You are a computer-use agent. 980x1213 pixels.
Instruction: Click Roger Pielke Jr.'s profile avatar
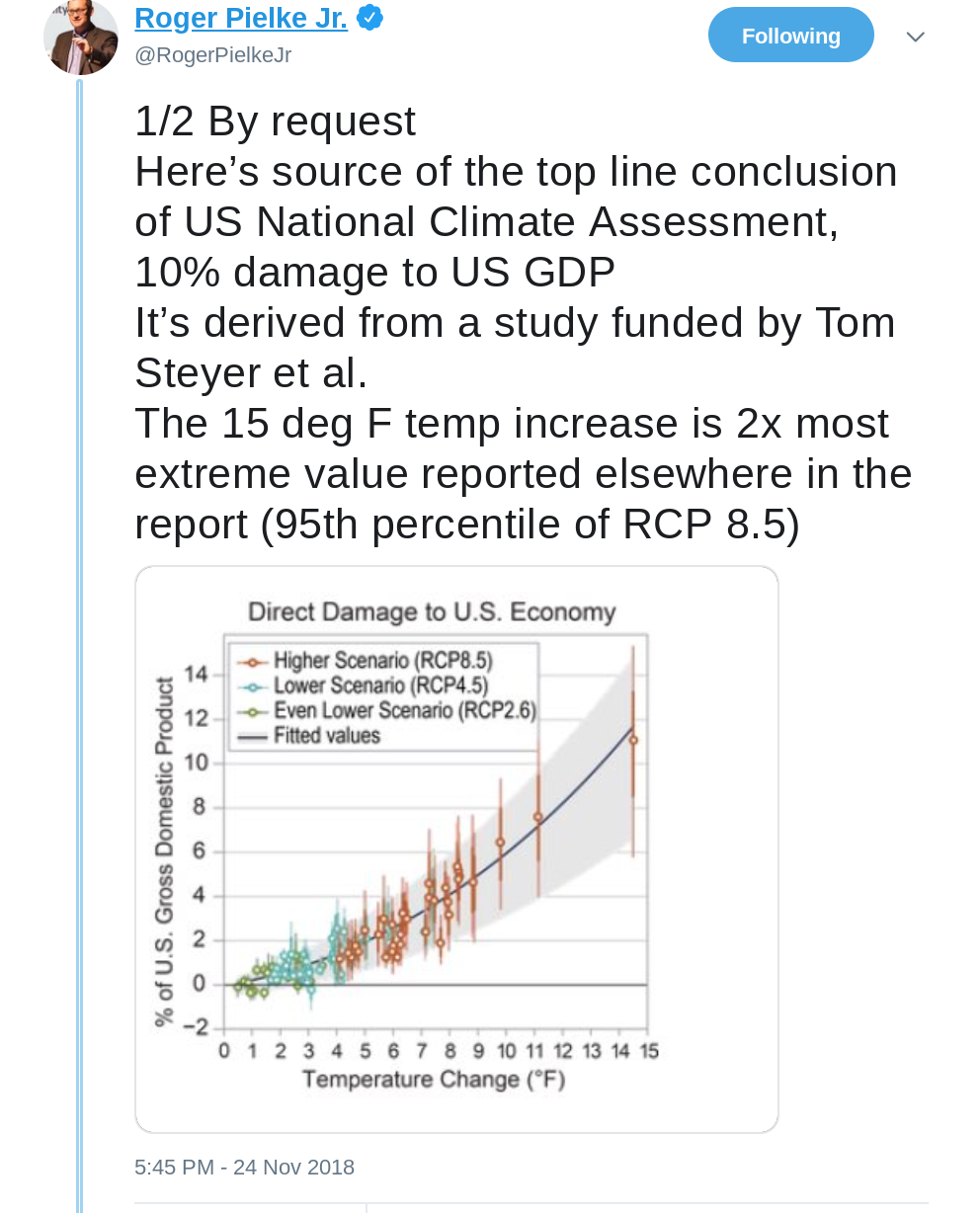point(80,37)
